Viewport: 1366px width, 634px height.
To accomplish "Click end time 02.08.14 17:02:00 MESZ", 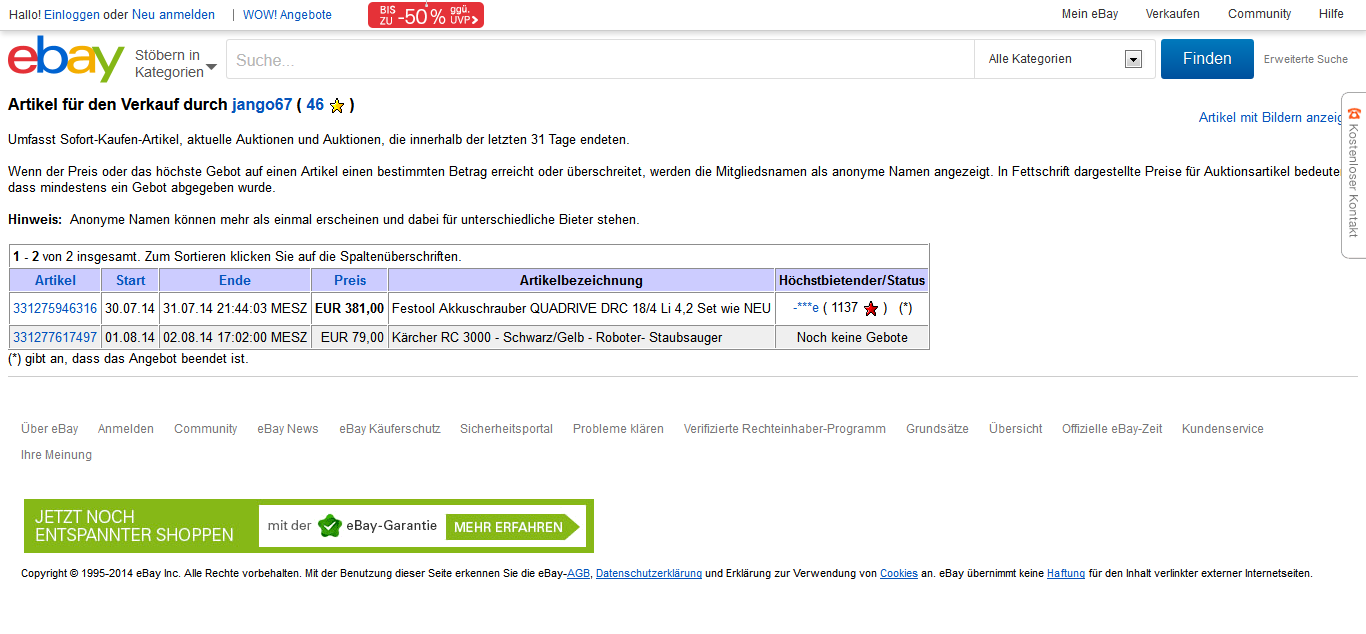I will pos(235,338).
